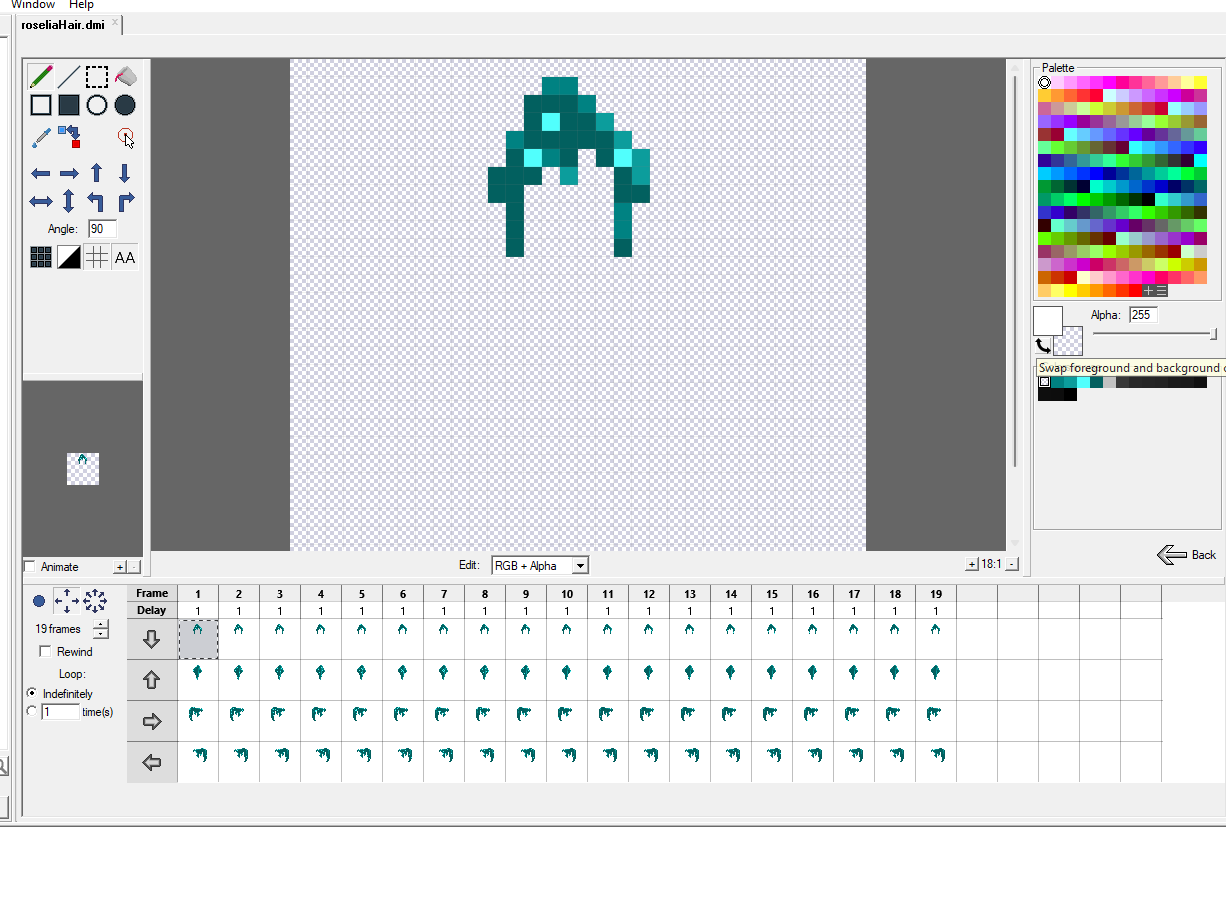The image size is (1226, 898).
Task: Select the single-direction dot icon
Action: click(39, 601)
